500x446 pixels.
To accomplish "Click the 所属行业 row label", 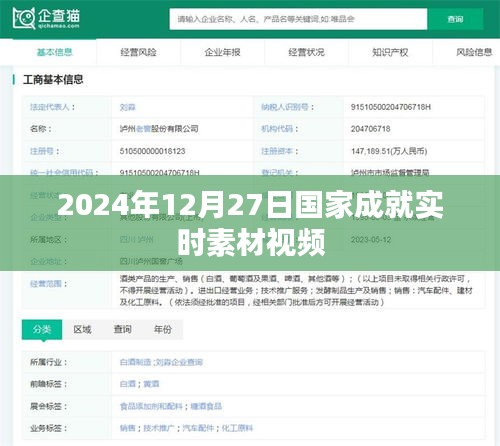I will click(x=49, y=362).
